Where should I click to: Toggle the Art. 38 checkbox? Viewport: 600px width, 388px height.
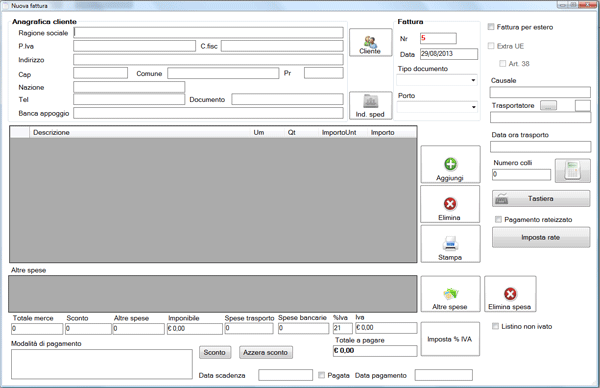pyautogui.click(x=502, y=64)
